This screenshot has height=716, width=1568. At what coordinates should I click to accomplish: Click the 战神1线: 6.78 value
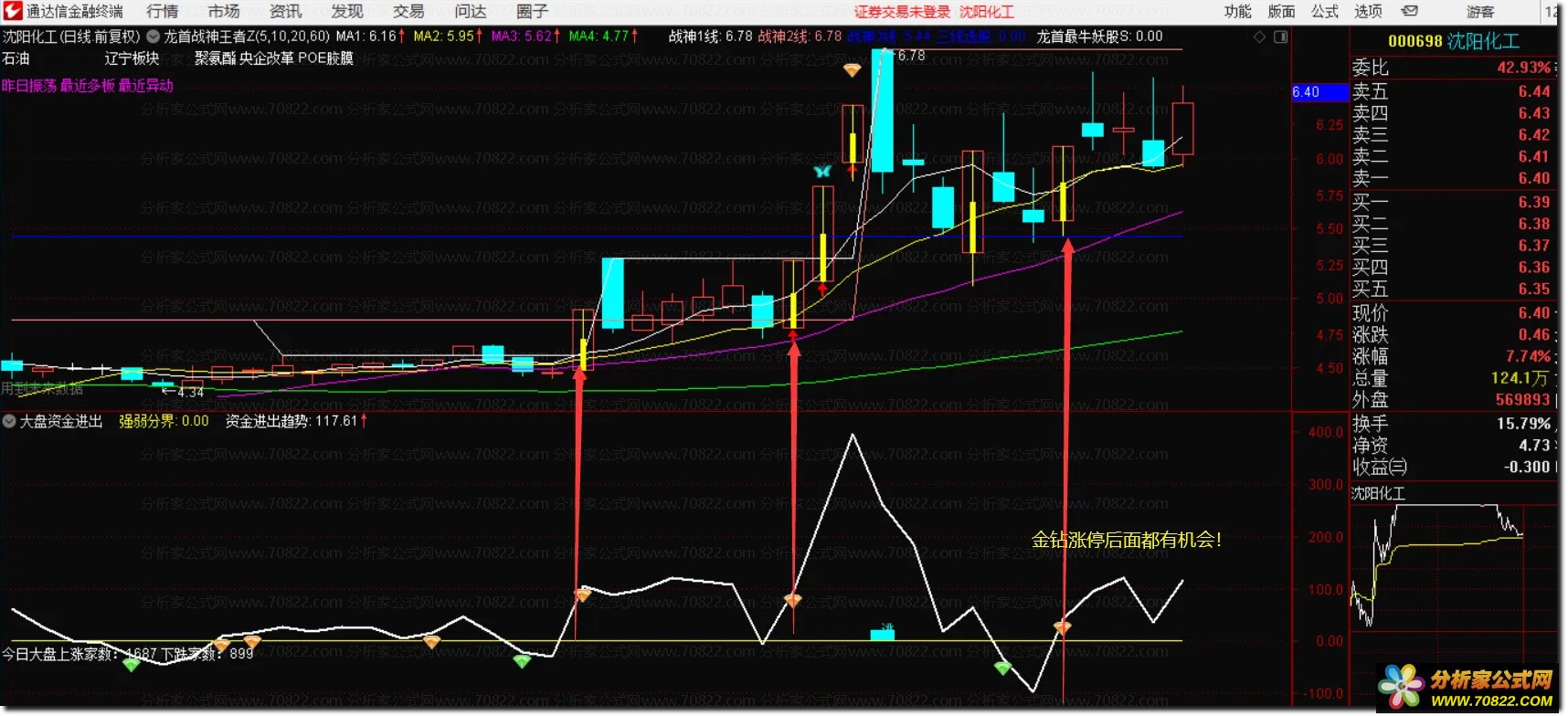(710, 37)
